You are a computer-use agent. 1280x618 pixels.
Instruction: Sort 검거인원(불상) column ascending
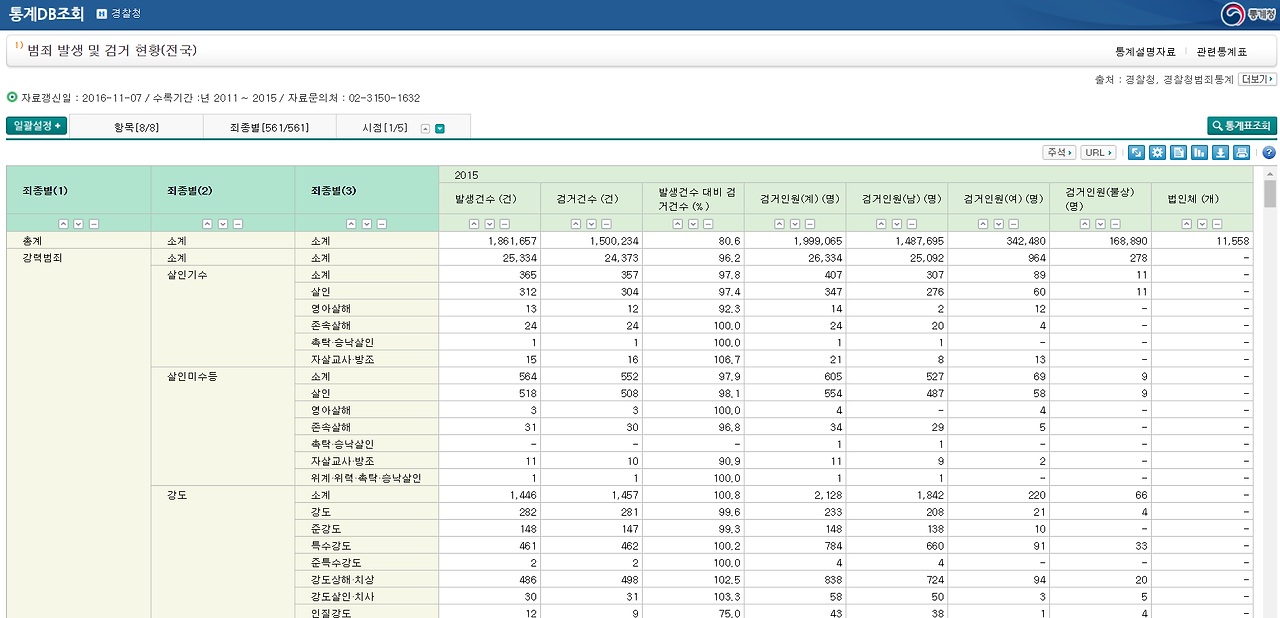pyautogui.click(x=1086, y=224)
